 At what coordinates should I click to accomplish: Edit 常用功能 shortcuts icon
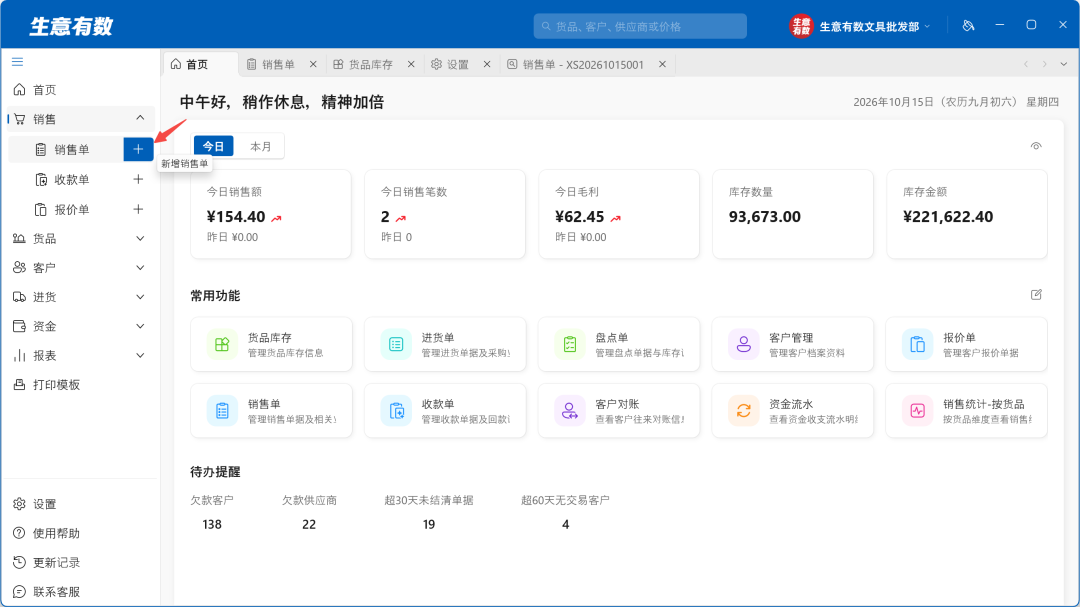pyautogui.click(x=1036, y=295)
